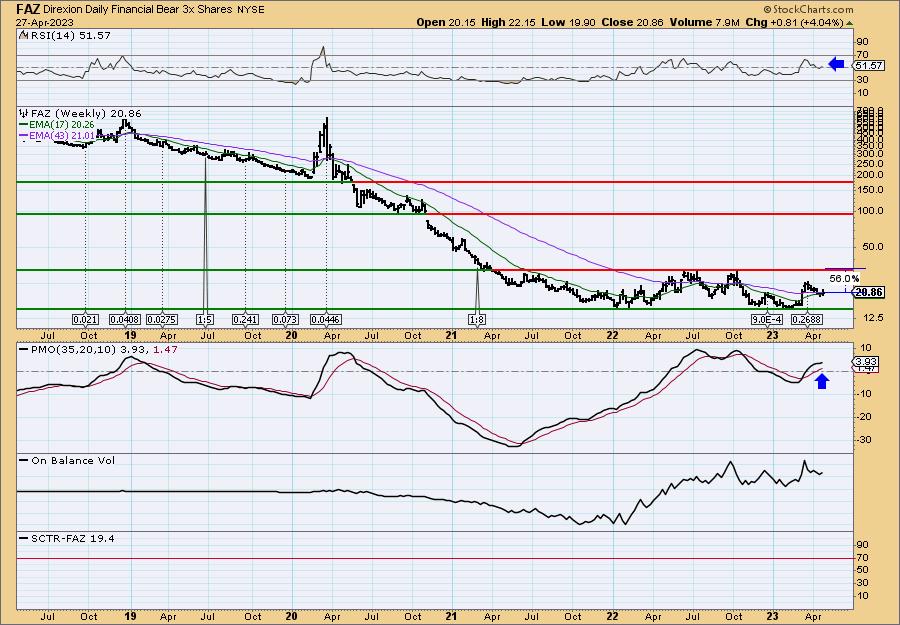Click the NYSE exchange label
Viewport: 900px width, 625px height.
pyautogui.click(x=250, y=9)
